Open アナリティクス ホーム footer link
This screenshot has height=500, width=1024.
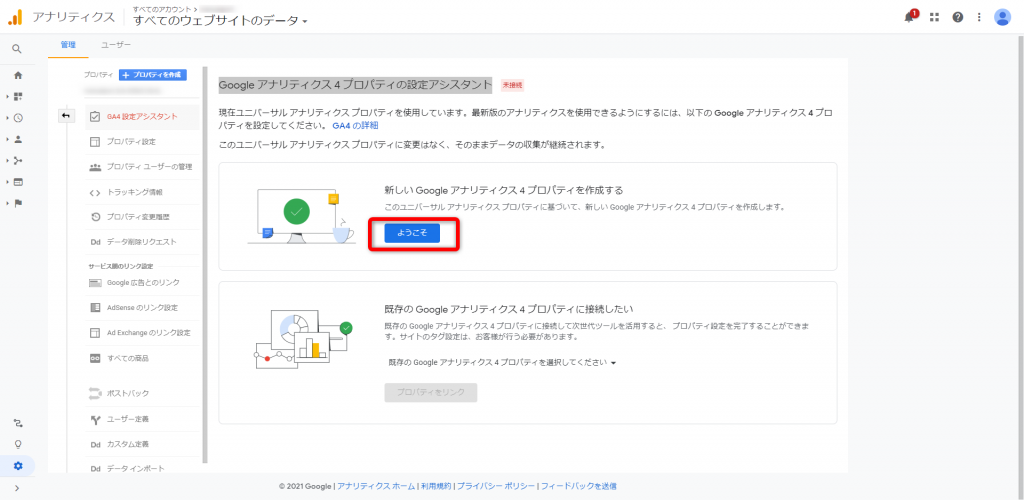tap(376, 486)
